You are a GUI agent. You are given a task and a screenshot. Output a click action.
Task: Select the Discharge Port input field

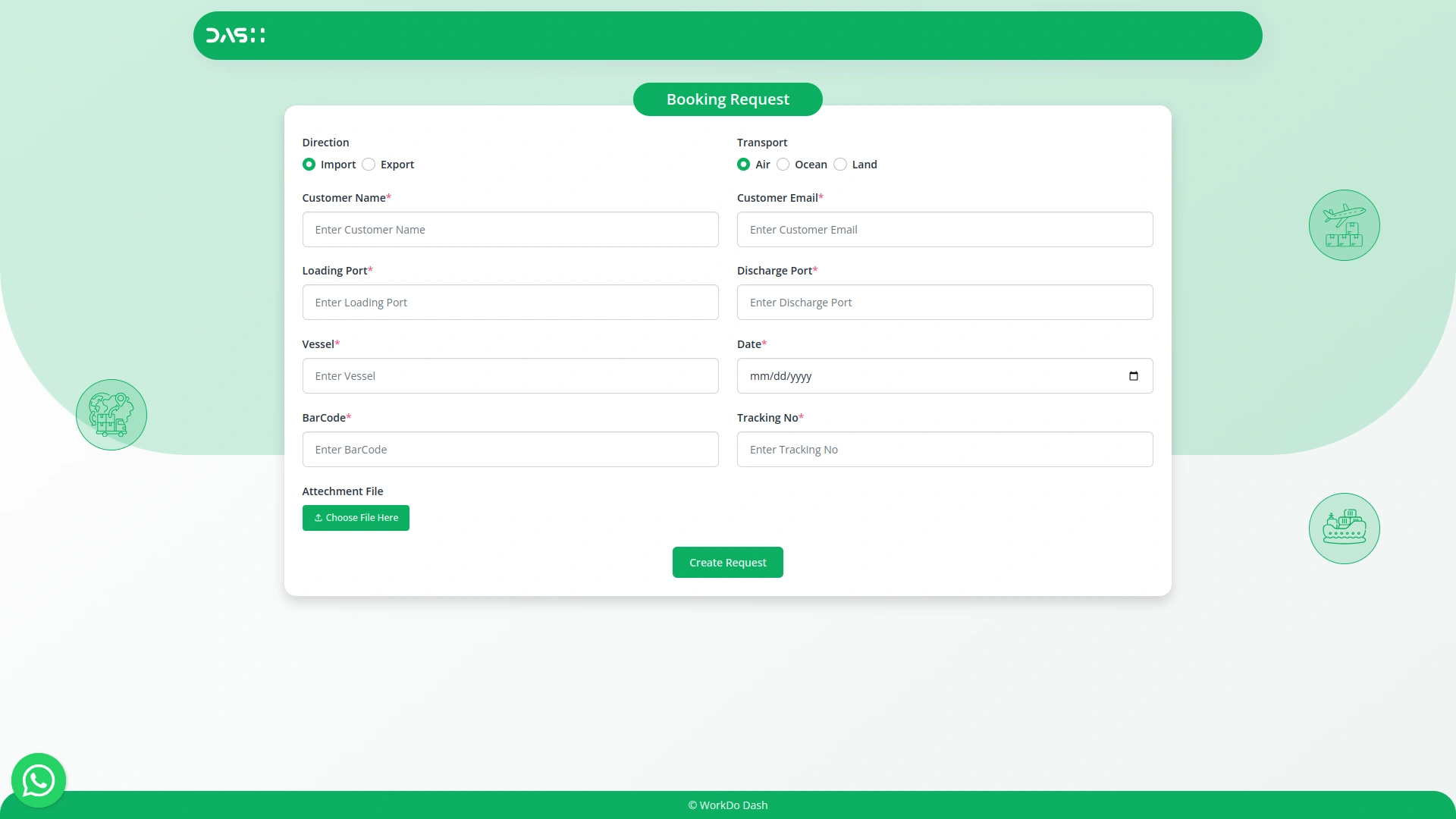point(944,302)
